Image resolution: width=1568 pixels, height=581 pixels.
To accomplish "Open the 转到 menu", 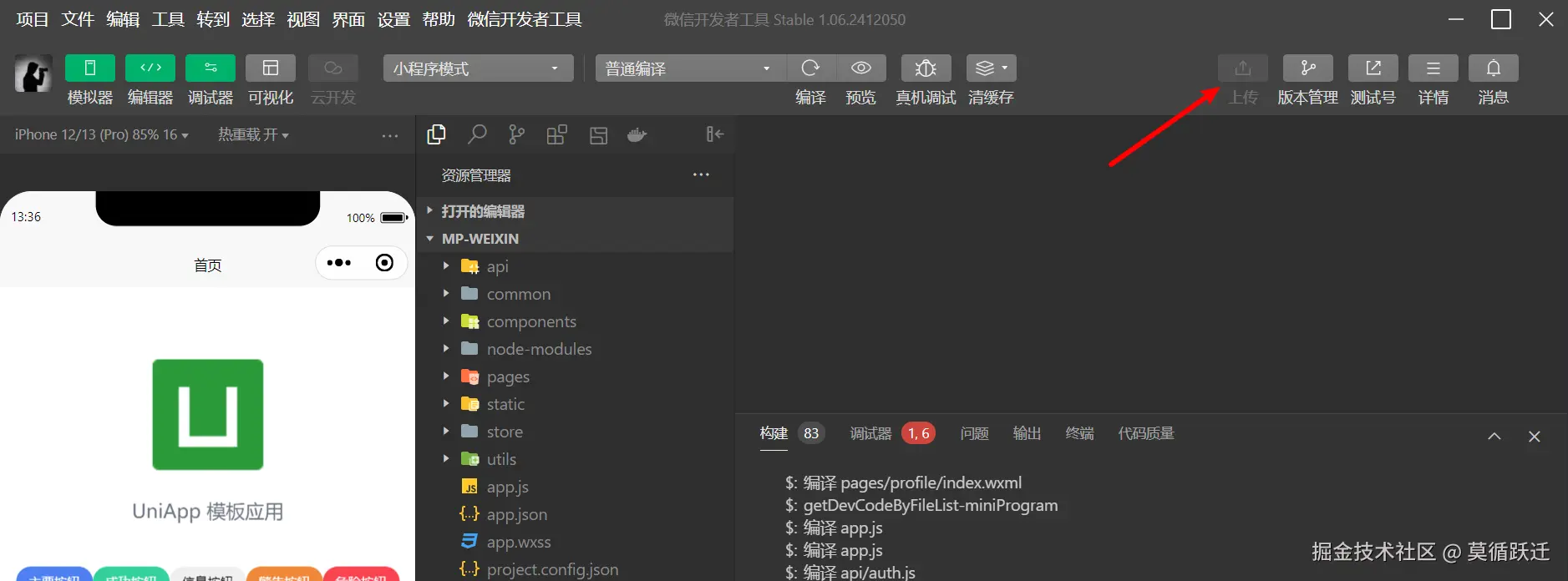I will click(213, 19).
